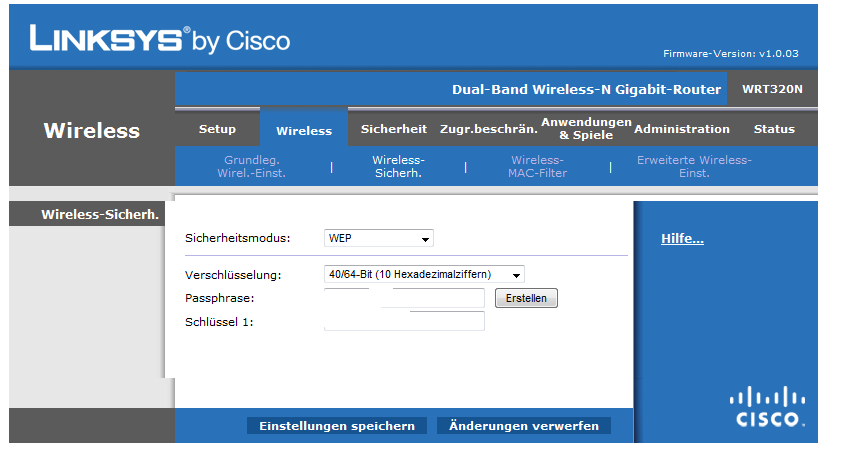Click Dual-Band Wireless-N Gigabit-Router title

click(x=586, y=89)
